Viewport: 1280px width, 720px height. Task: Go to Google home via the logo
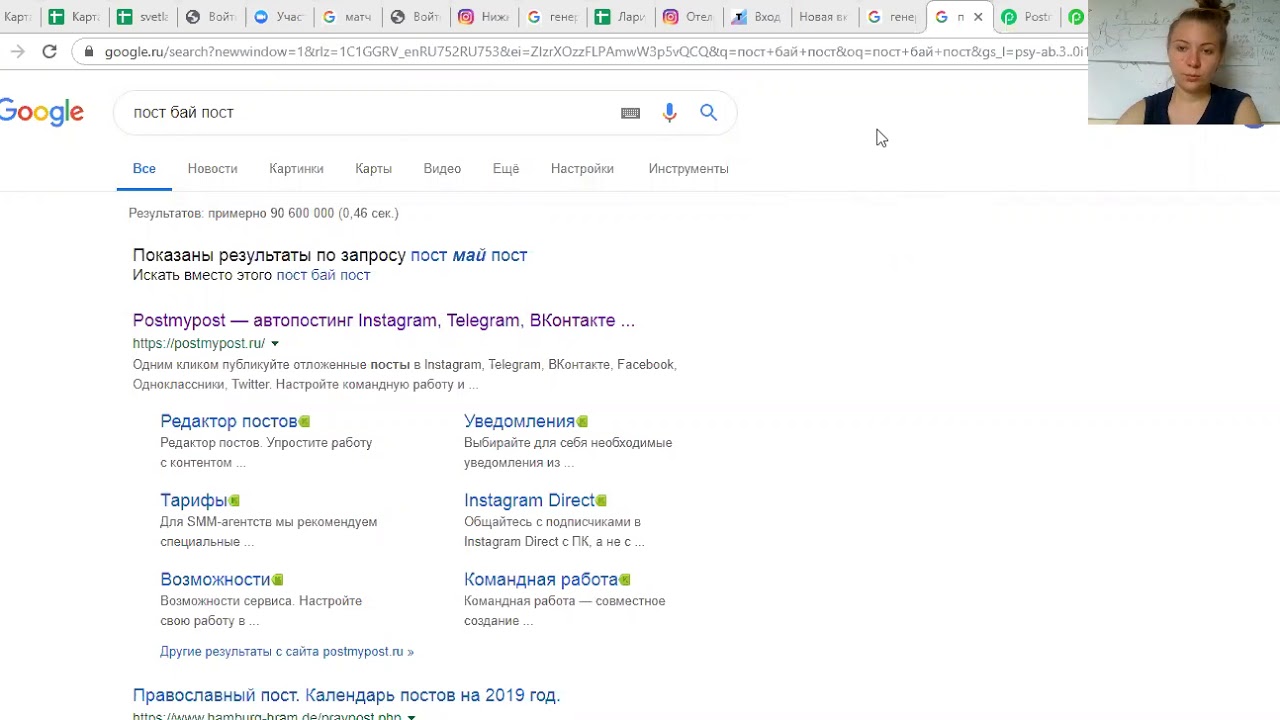[41, 113]
